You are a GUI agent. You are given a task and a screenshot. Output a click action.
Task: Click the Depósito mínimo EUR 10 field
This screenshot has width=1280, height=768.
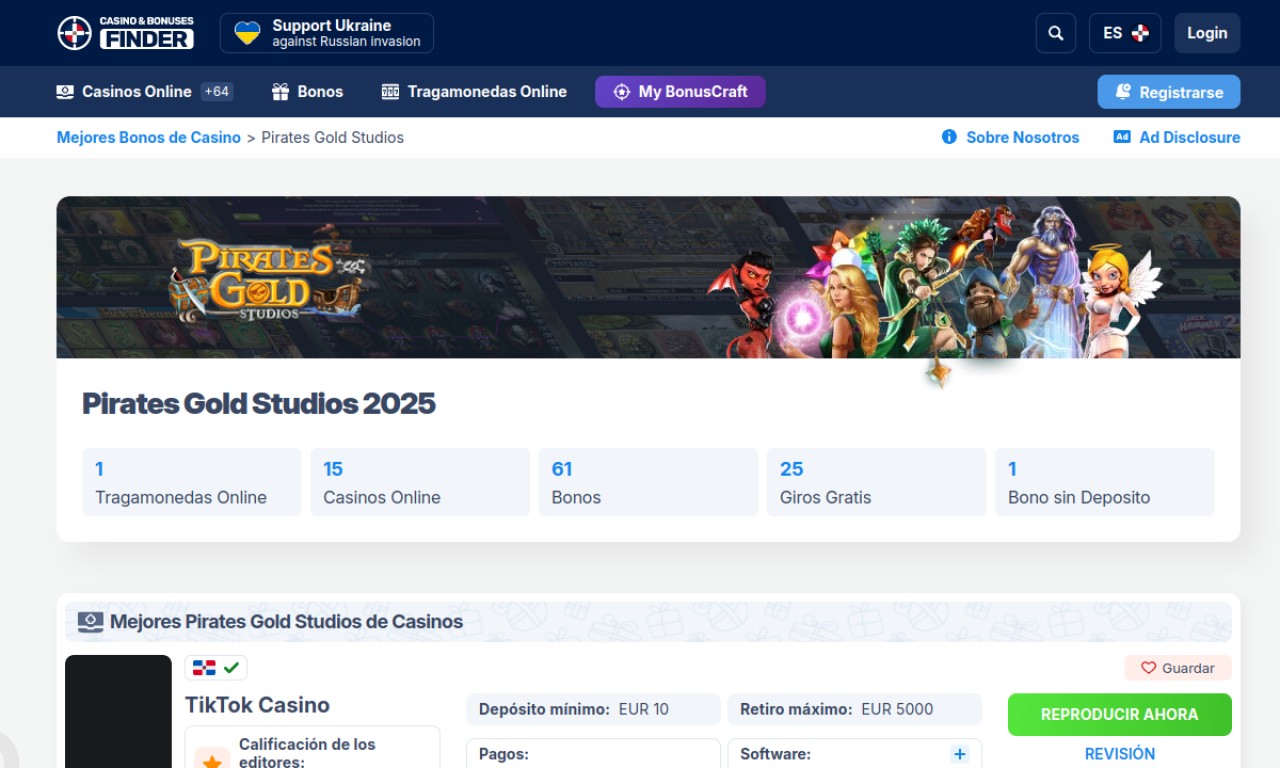(x=593, y=710)
